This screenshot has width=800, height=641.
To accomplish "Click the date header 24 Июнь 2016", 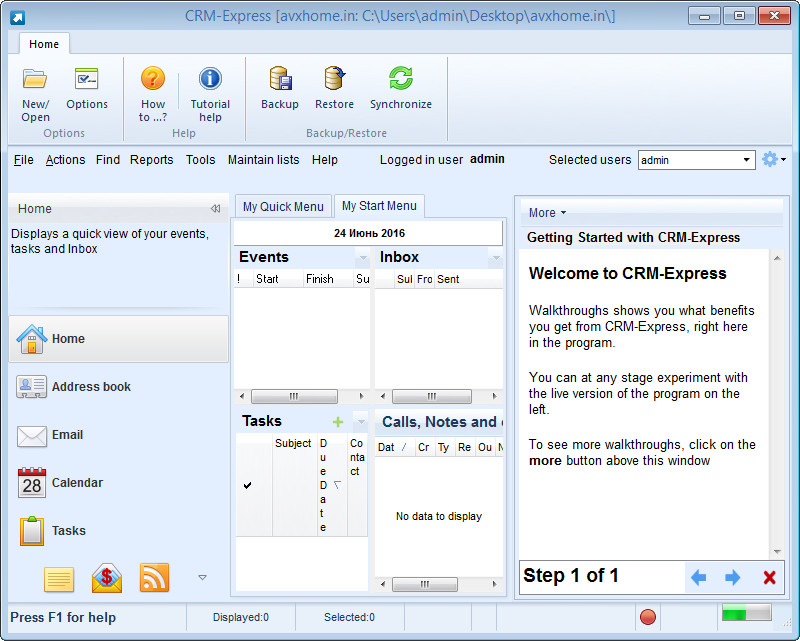I will [368, 233].
